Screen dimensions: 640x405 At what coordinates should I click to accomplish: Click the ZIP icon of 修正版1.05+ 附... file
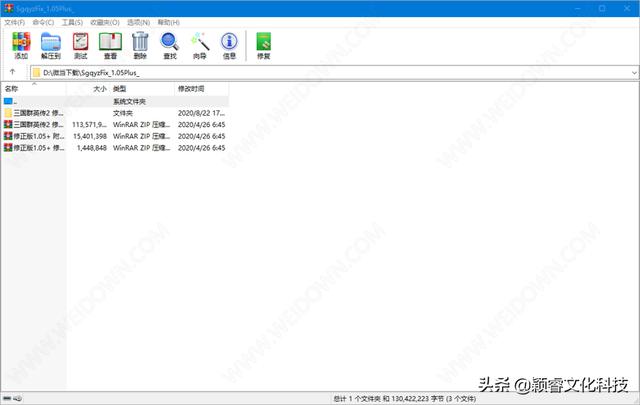tap(8, 136)
